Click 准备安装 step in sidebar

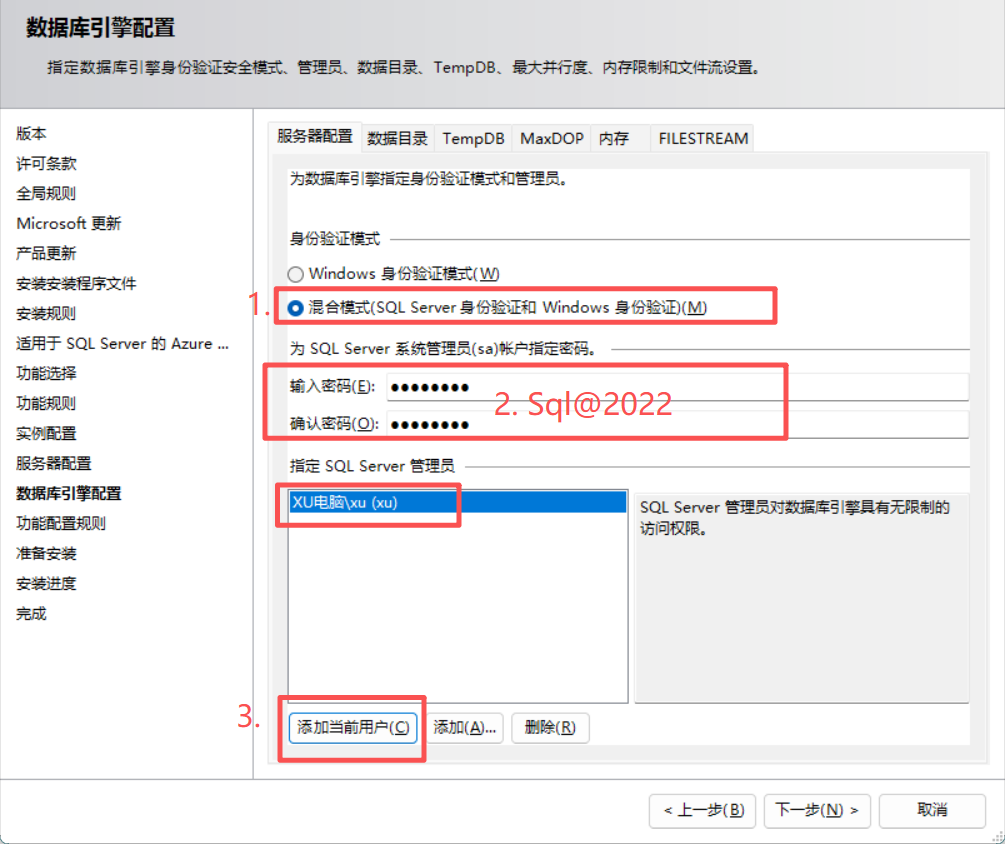coord(46,554)
